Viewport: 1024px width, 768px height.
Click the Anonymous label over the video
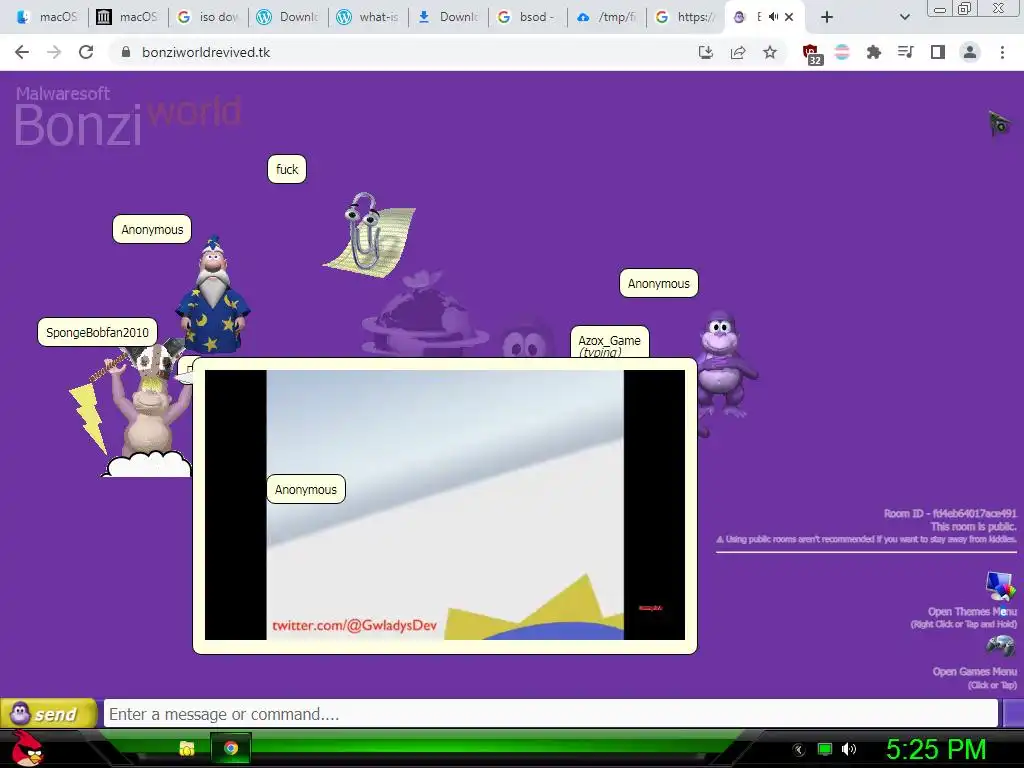coord(306,489)
